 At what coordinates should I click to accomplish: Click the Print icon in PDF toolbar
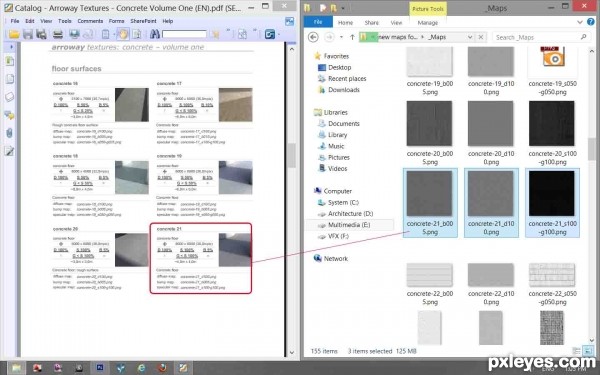point(57,34)
